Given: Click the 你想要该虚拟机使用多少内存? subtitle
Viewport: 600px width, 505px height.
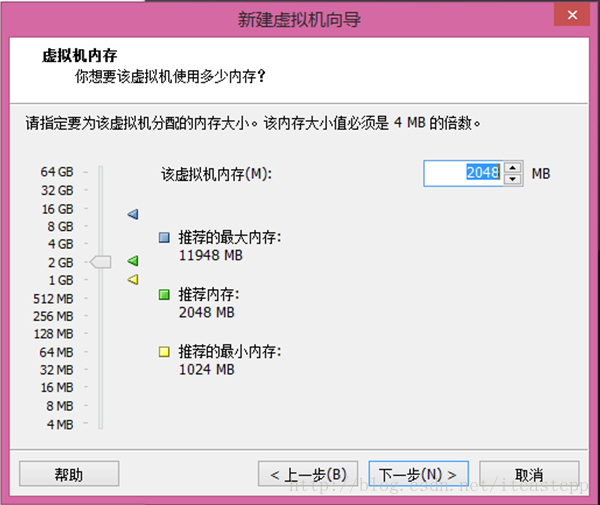Looking at the screenshot, I should (170, 77).
